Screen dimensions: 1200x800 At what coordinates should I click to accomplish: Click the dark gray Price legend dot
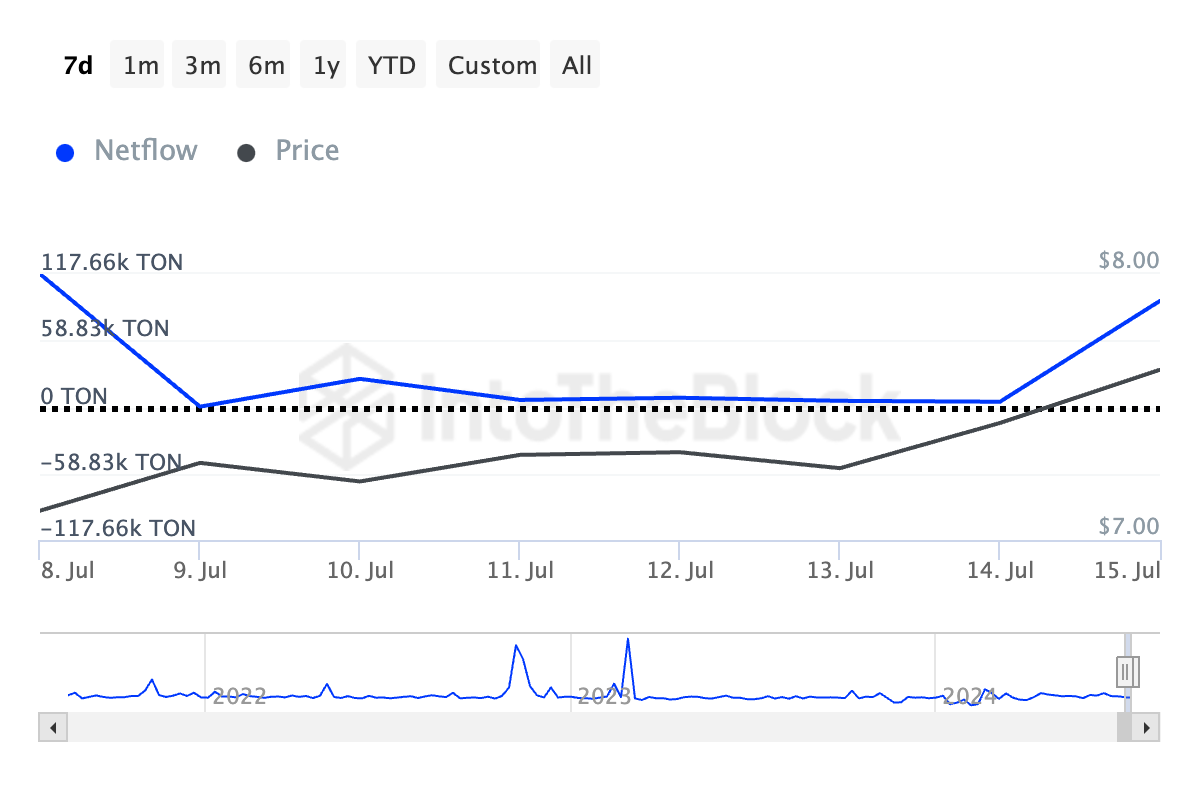coord(246,153)
